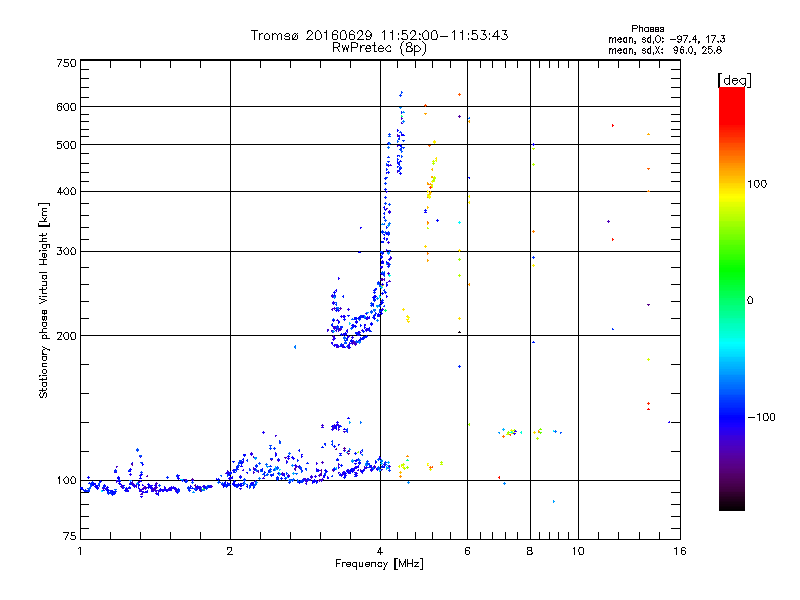Click the y-axis tick label "750"

tap(66, 64)
